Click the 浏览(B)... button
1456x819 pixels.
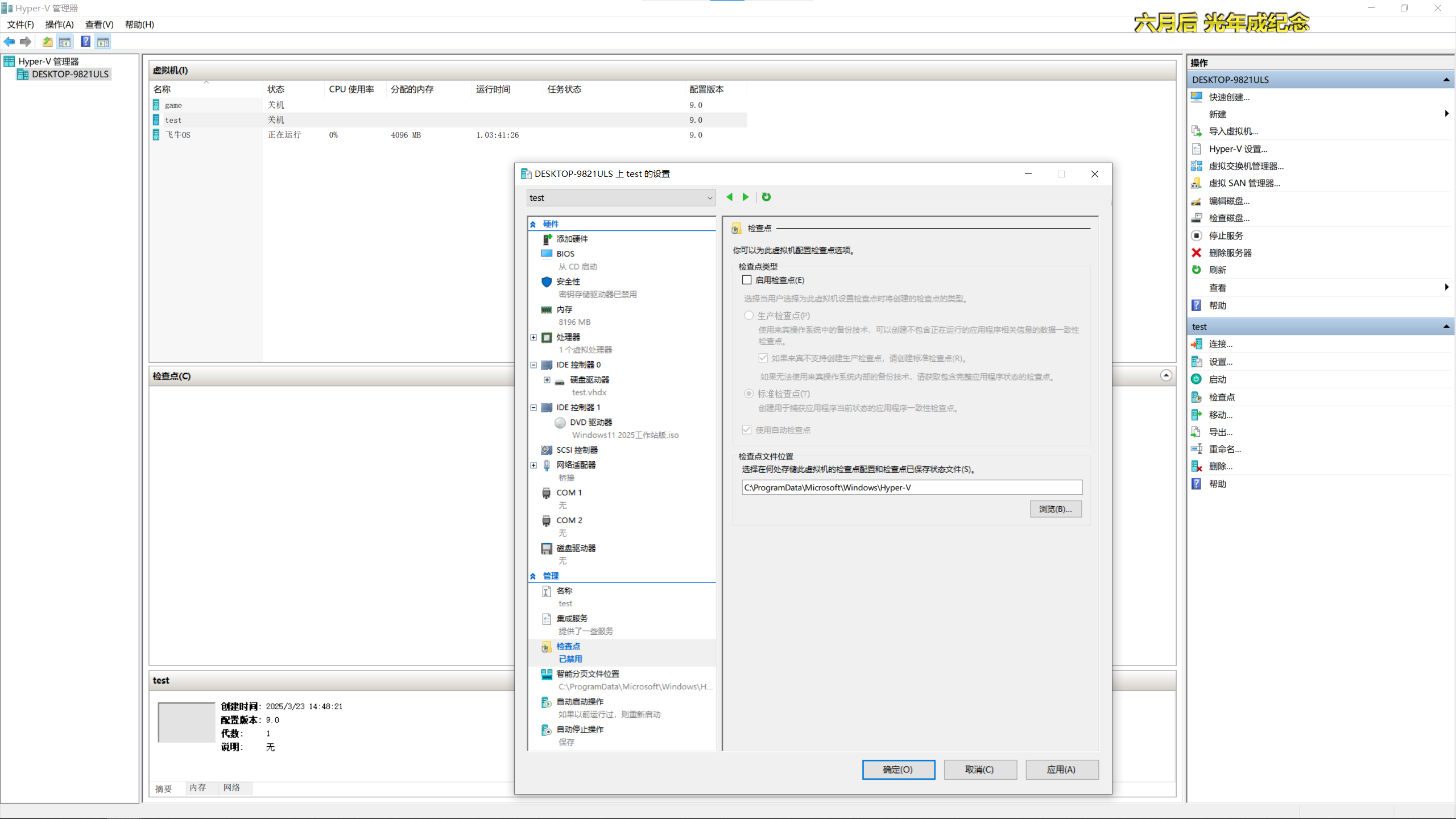tap(1056, 509)
